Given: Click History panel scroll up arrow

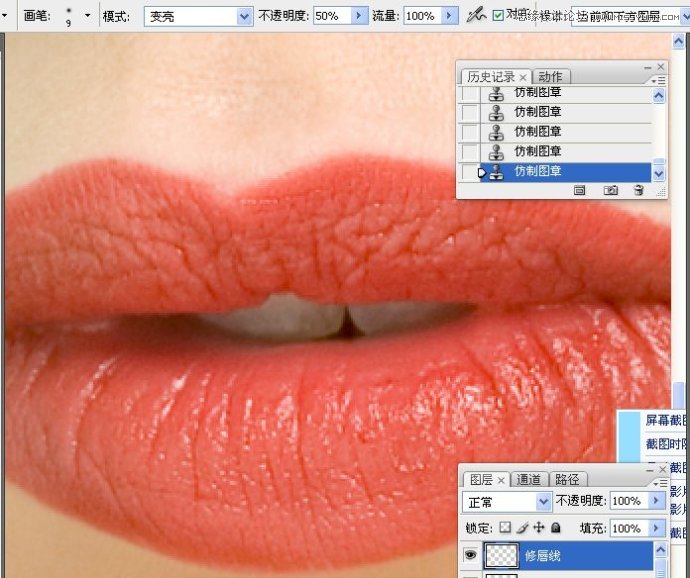Looking at the screenshot, I should 659,96.
